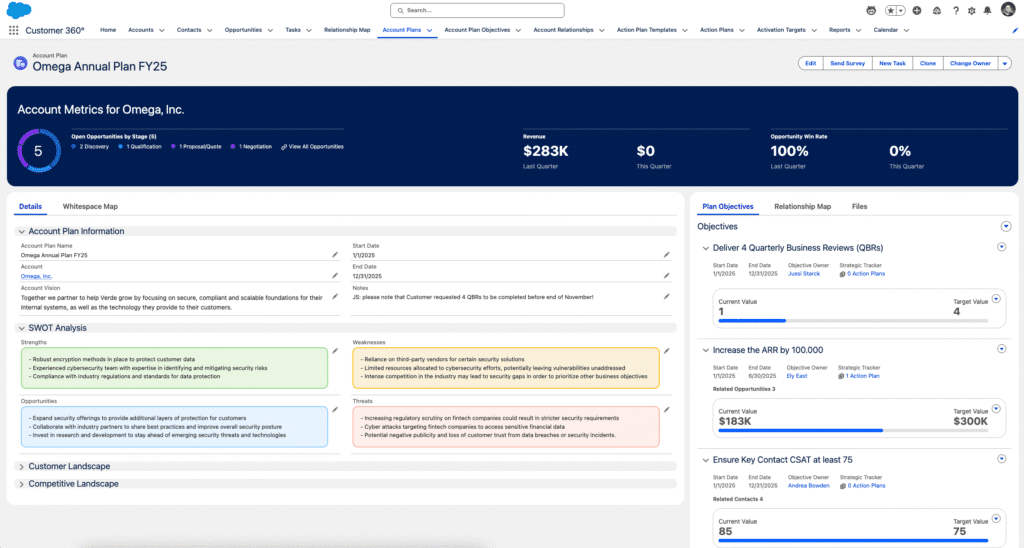Switch to the Relationship Map panel tab

tap(803, 206)
